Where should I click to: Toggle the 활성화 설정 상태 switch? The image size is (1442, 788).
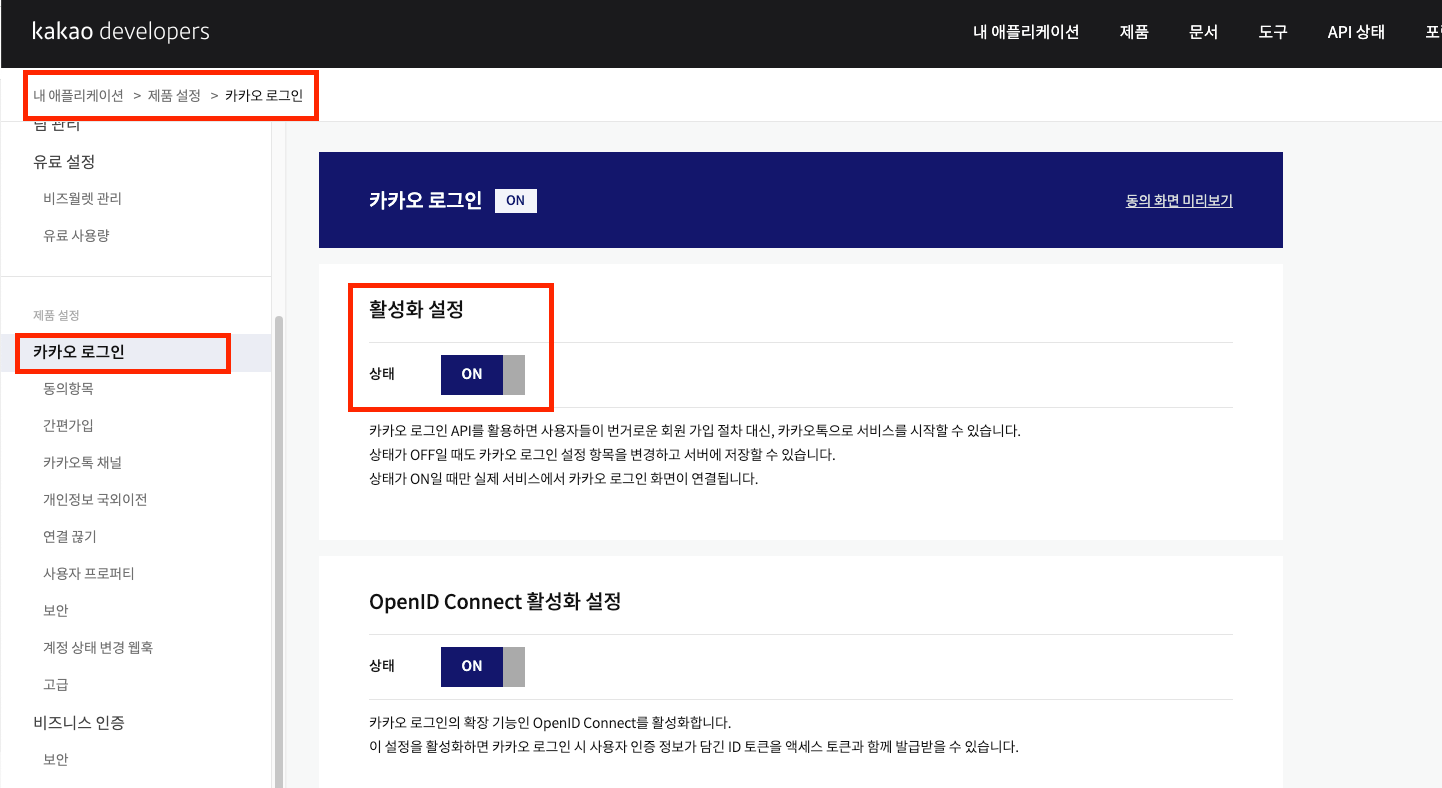coord(483,374)
